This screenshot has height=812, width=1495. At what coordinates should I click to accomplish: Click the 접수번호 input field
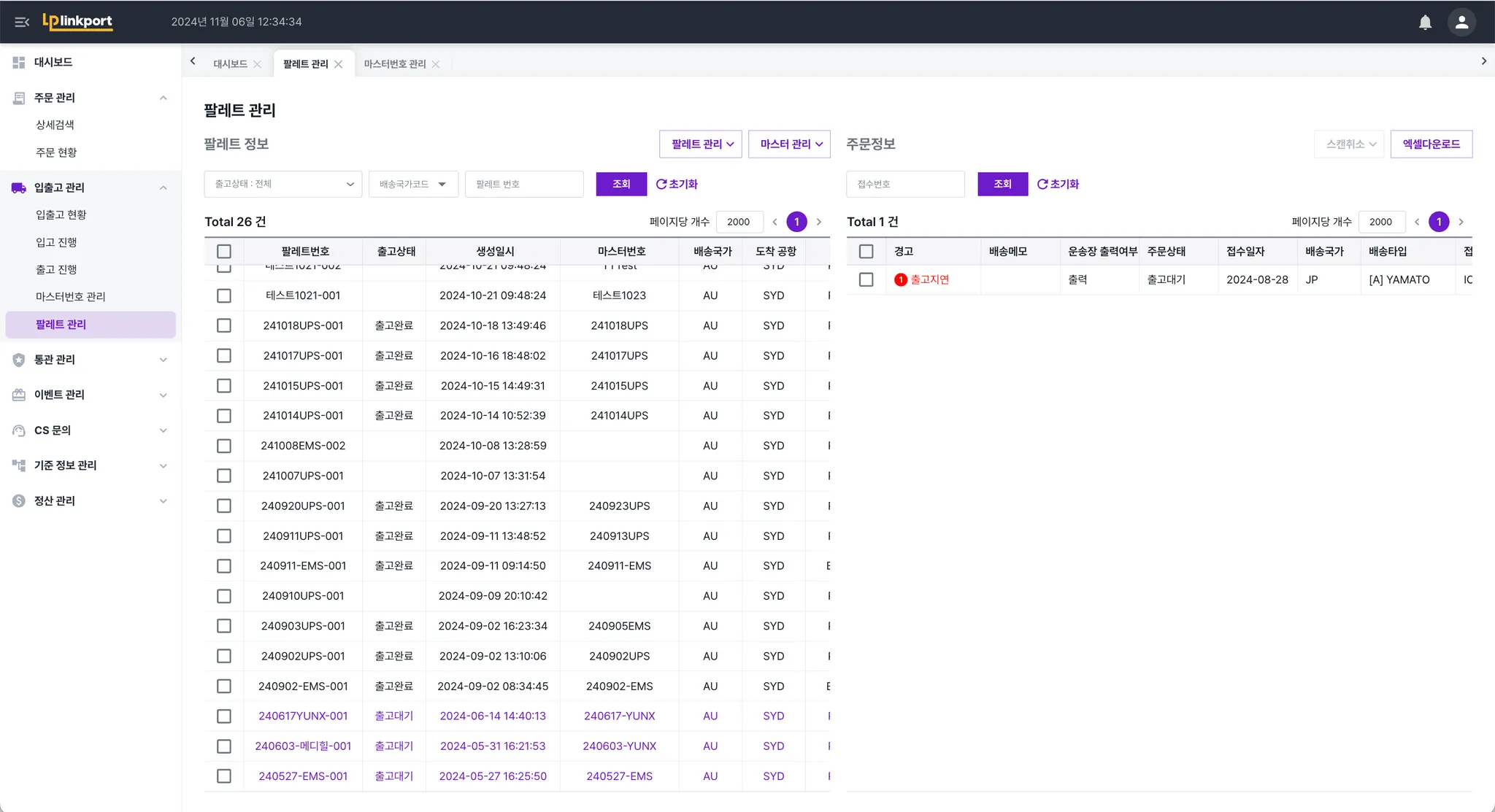pos(905,184)
